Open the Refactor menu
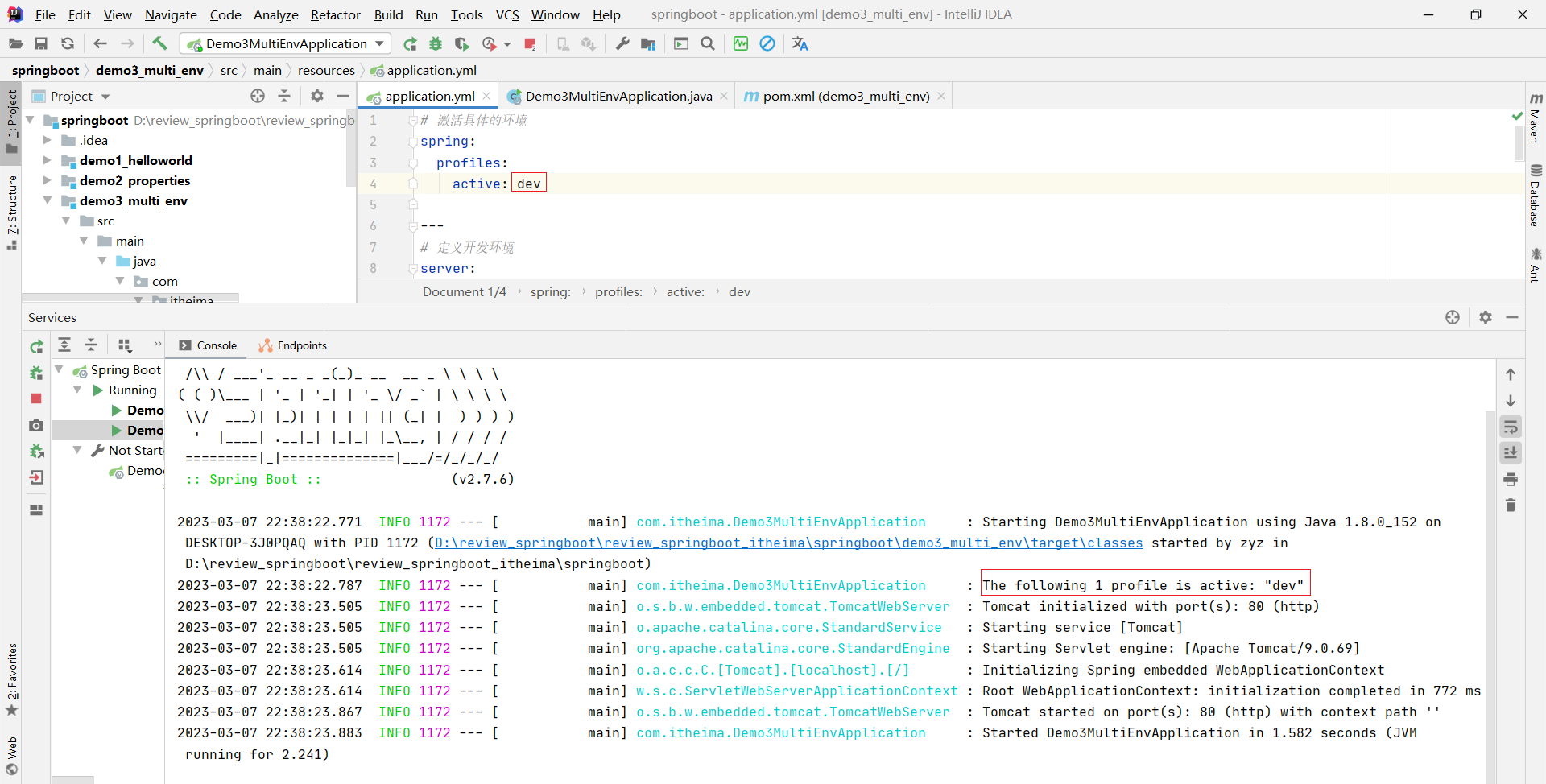 (335, 14)
